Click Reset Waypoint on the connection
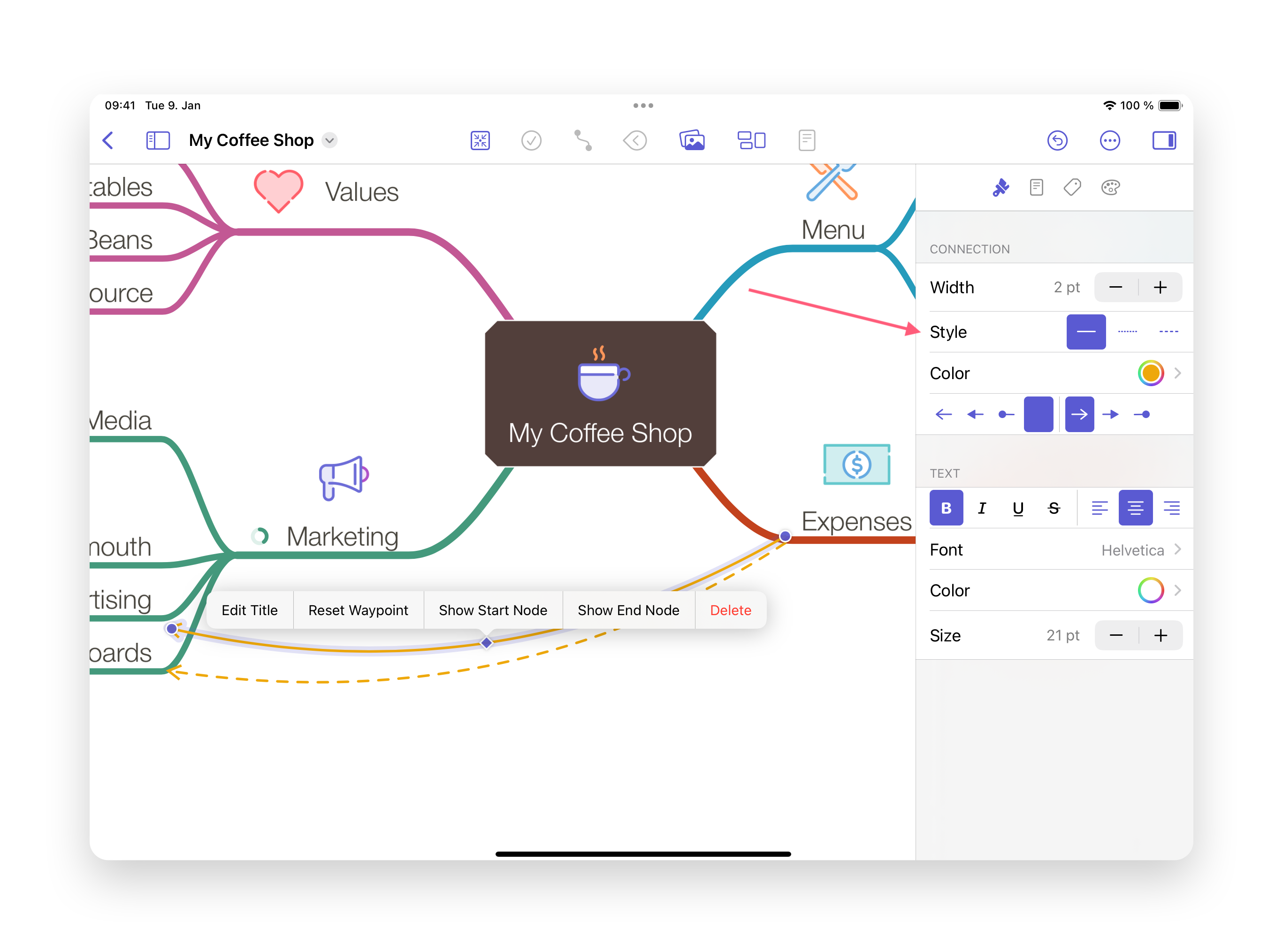The image size is (1283, 952). 358,609
